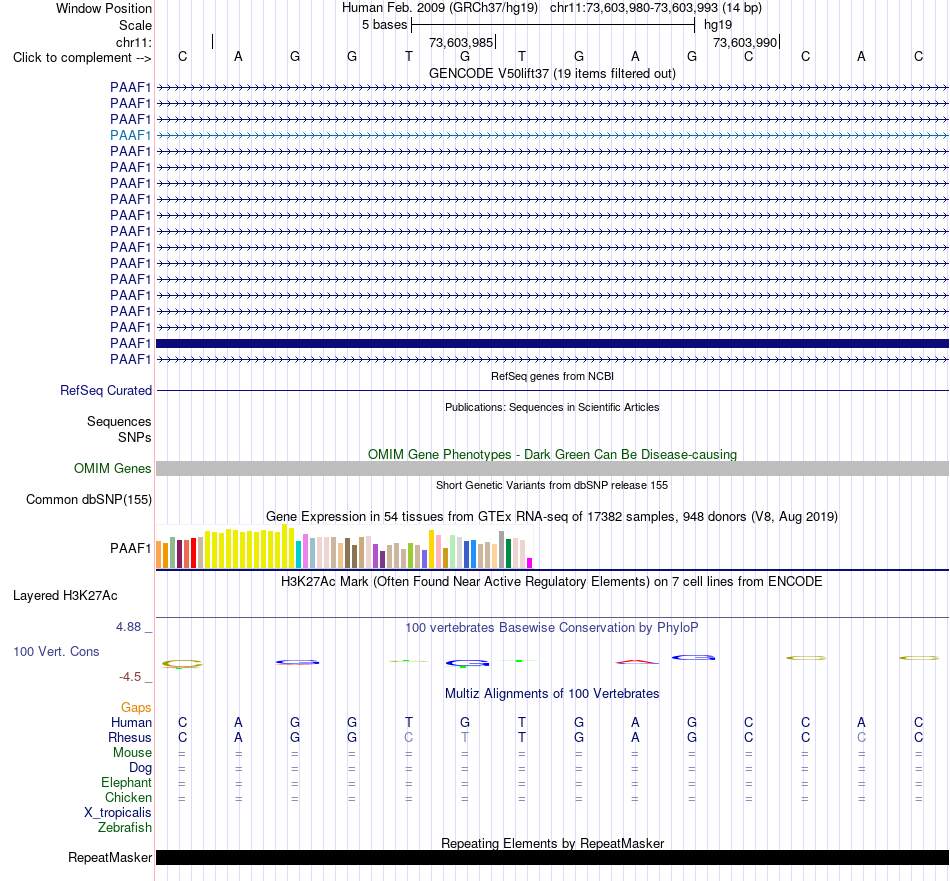Click the 73,603,985 ruler position

tap(460, 42)
